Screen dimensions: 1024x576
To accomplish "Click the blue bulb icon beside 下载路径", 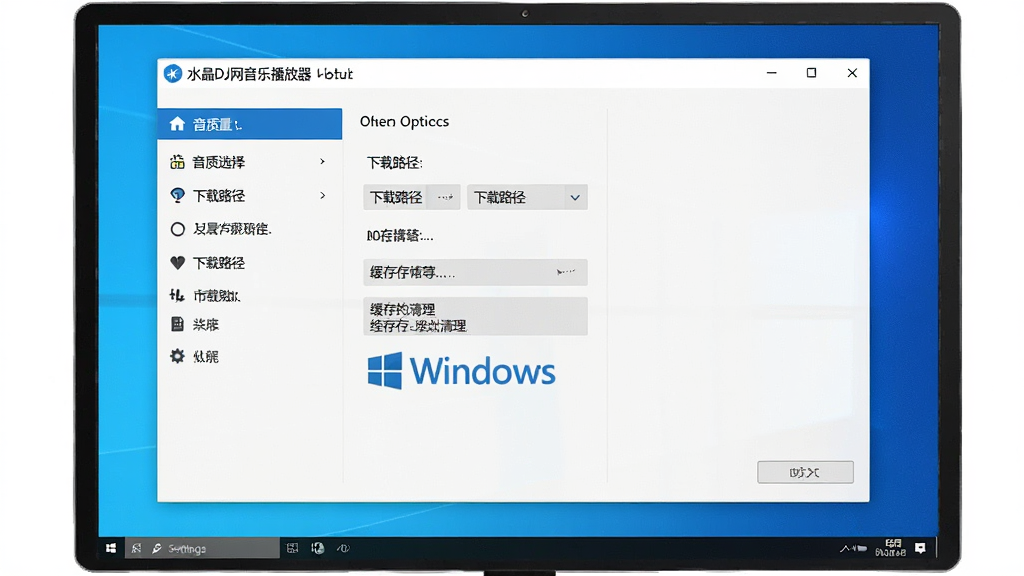I will click(x=177, y=195).
